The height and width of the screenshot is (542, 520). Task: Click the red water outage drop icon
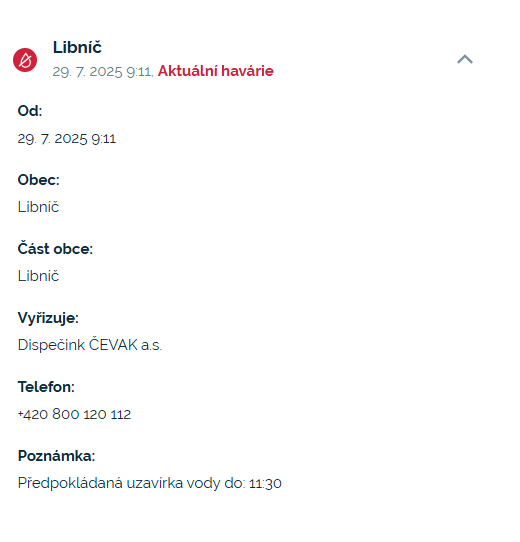[25, 60]
